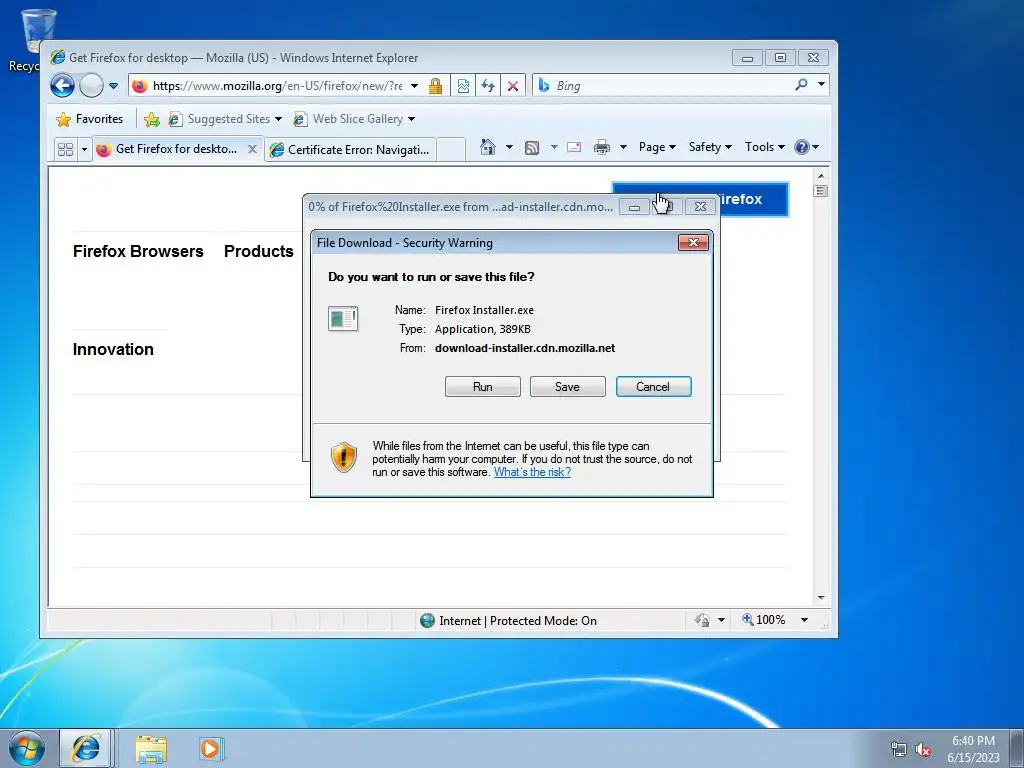The height and width of the screenshot is (768, 1024).
Task: Click the source download-installer.cdn.mozilla.net text
Action: (525, 348)
